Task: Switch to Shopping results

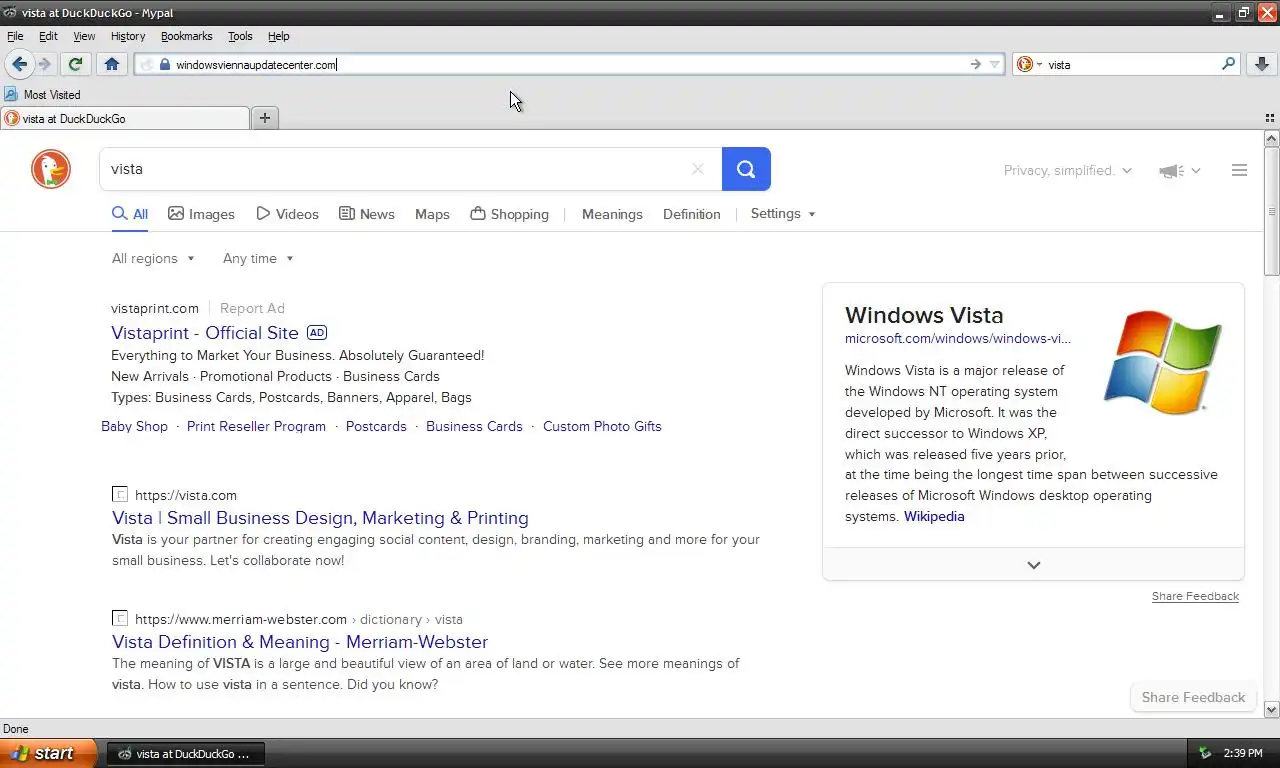Action: pos(509,214)
